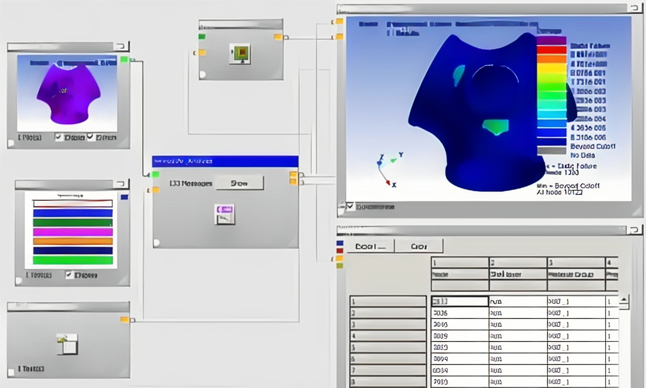Collapse the purple model viewer using corner button

tap(121, 46)
